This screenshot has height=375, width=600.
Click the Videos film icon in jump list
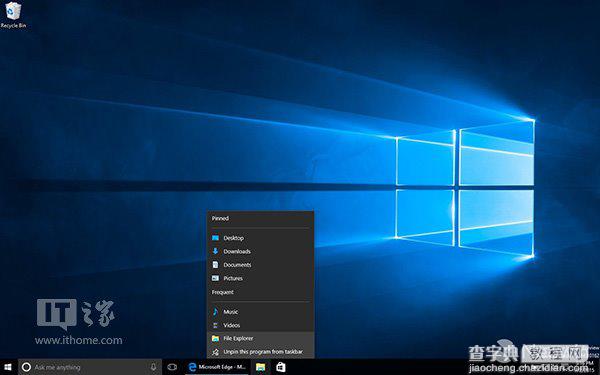click(x=215, y=325)
